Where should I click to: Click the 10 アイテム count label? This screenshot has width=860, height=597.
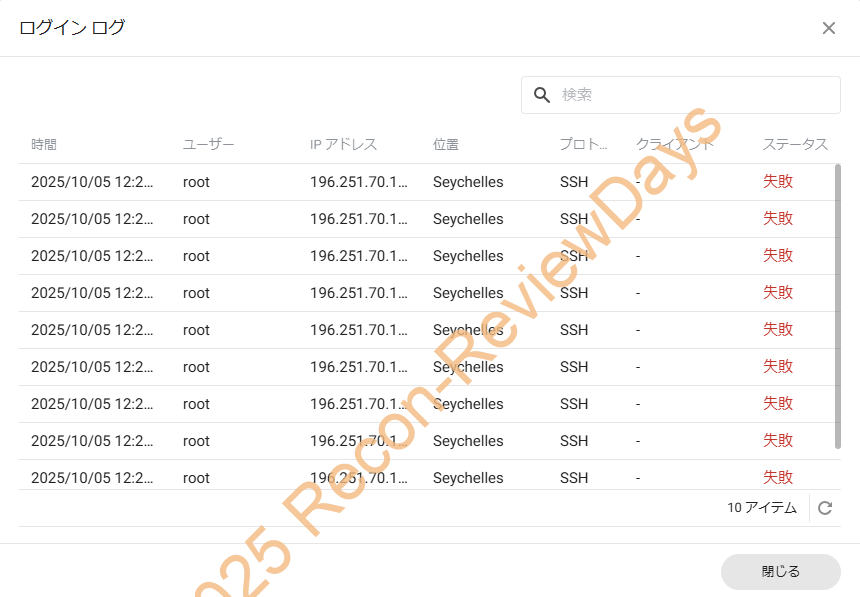click(x=761, y=508)
